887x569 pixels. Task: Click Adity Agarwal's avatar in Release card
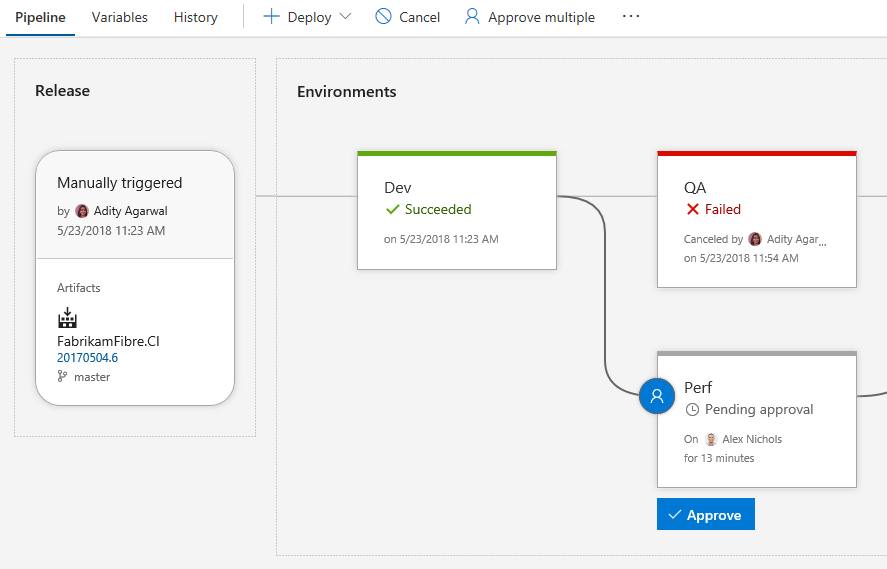coord(82,211)
